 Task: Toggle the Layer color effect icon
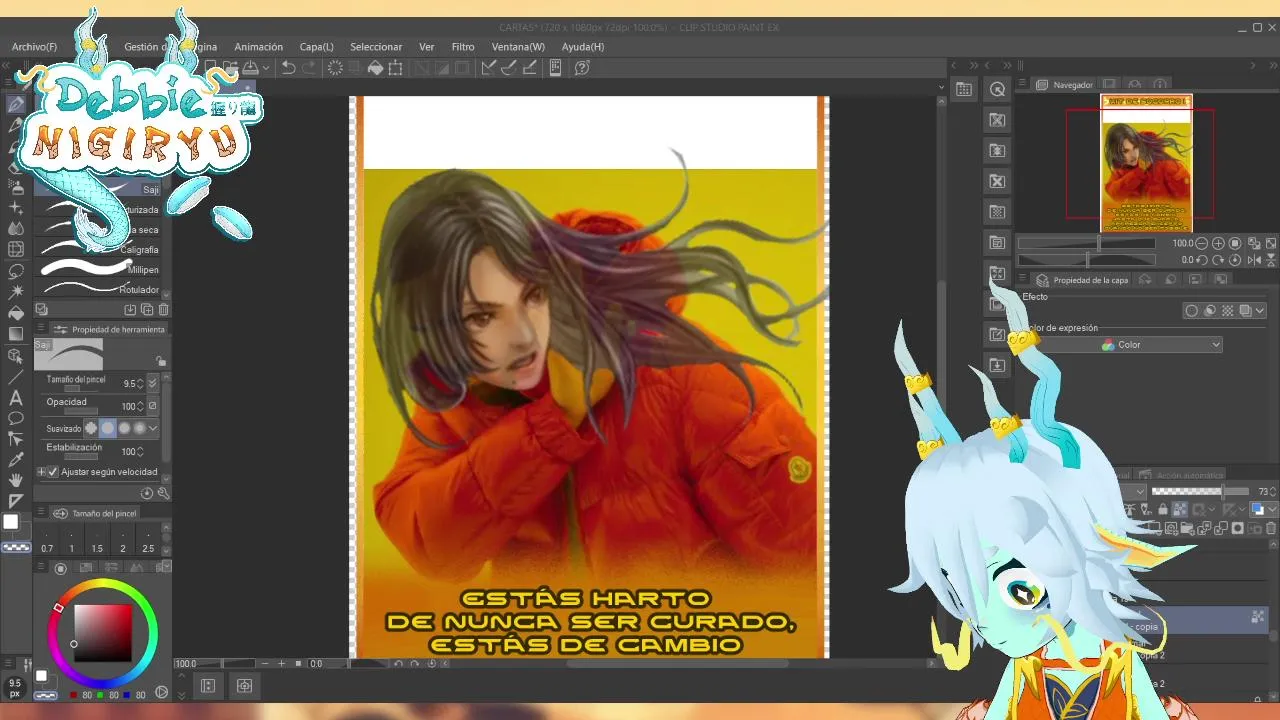pyautogui.click(x=1246, y=311)
